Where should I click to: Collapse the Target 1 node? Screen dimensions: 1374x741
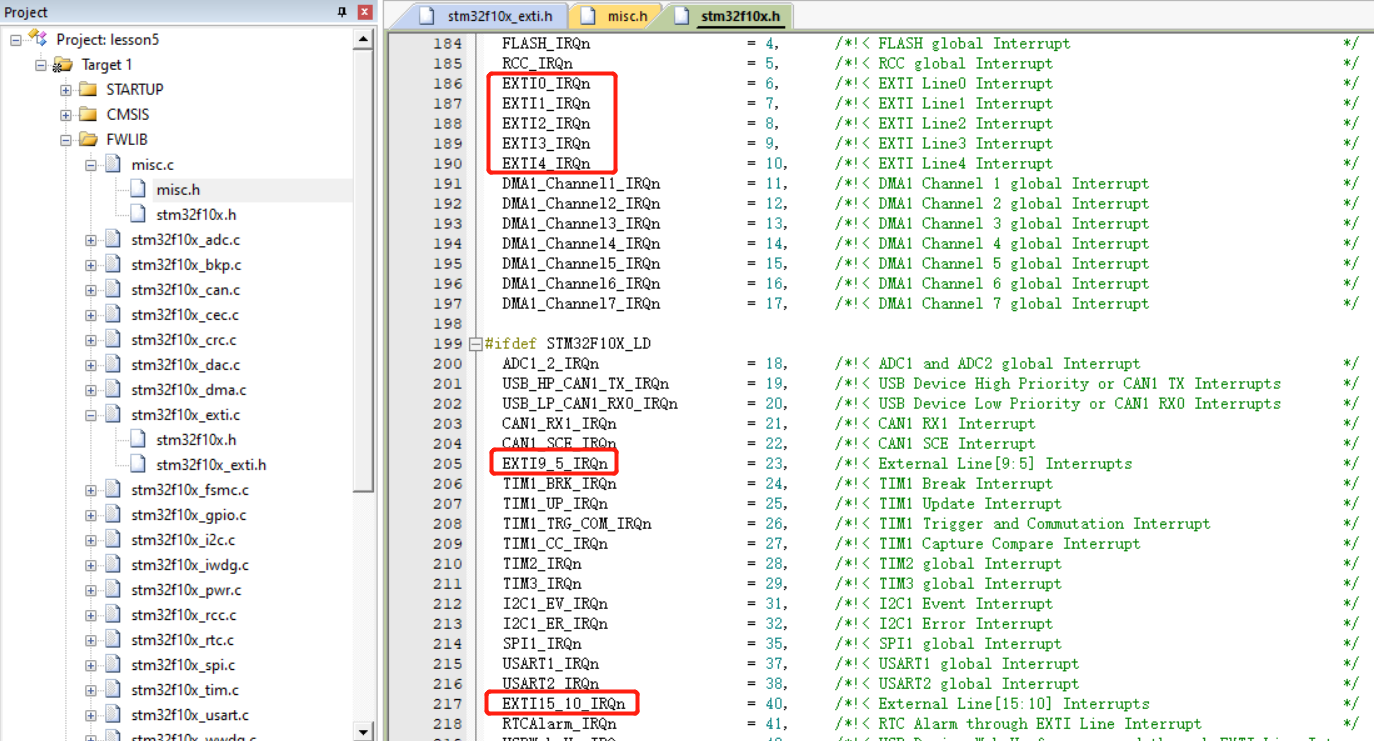(41, 65)
